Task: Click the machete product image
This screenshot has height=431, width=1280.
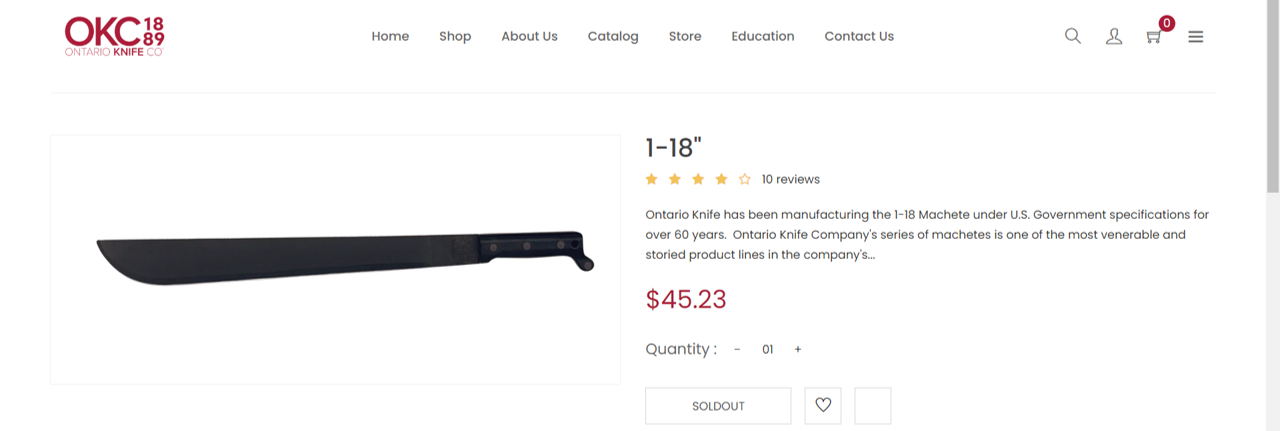Action: (335, 260)
